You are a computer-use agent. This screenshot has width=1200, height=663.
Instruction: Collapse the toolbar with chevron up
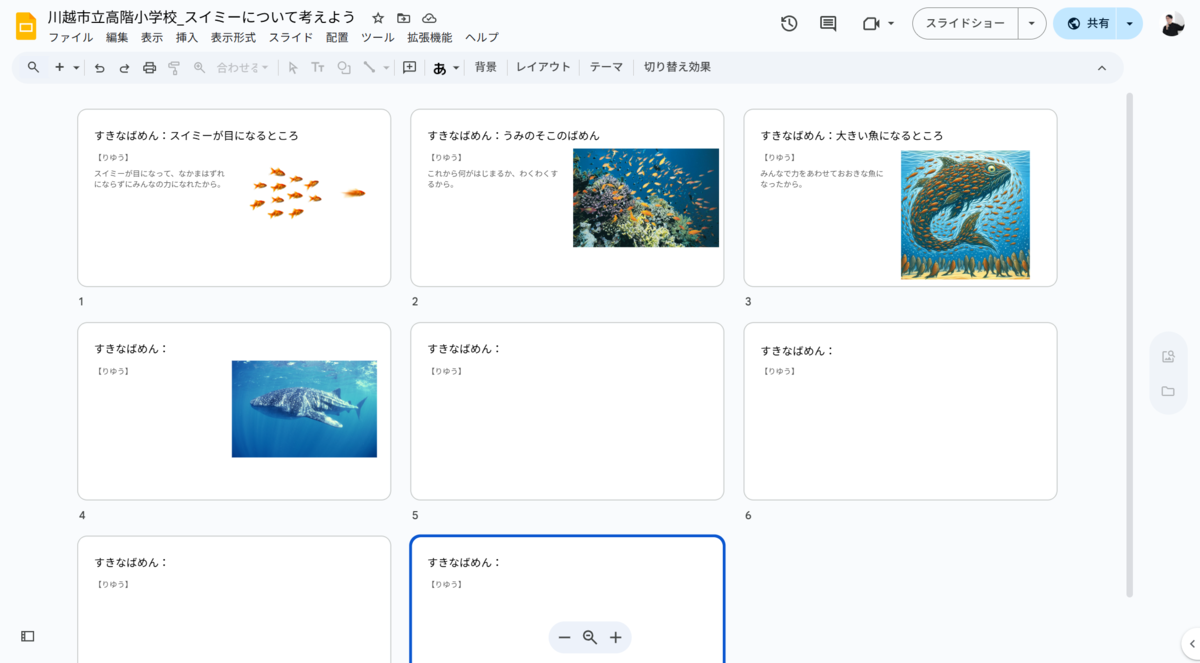pos(1102,68)
